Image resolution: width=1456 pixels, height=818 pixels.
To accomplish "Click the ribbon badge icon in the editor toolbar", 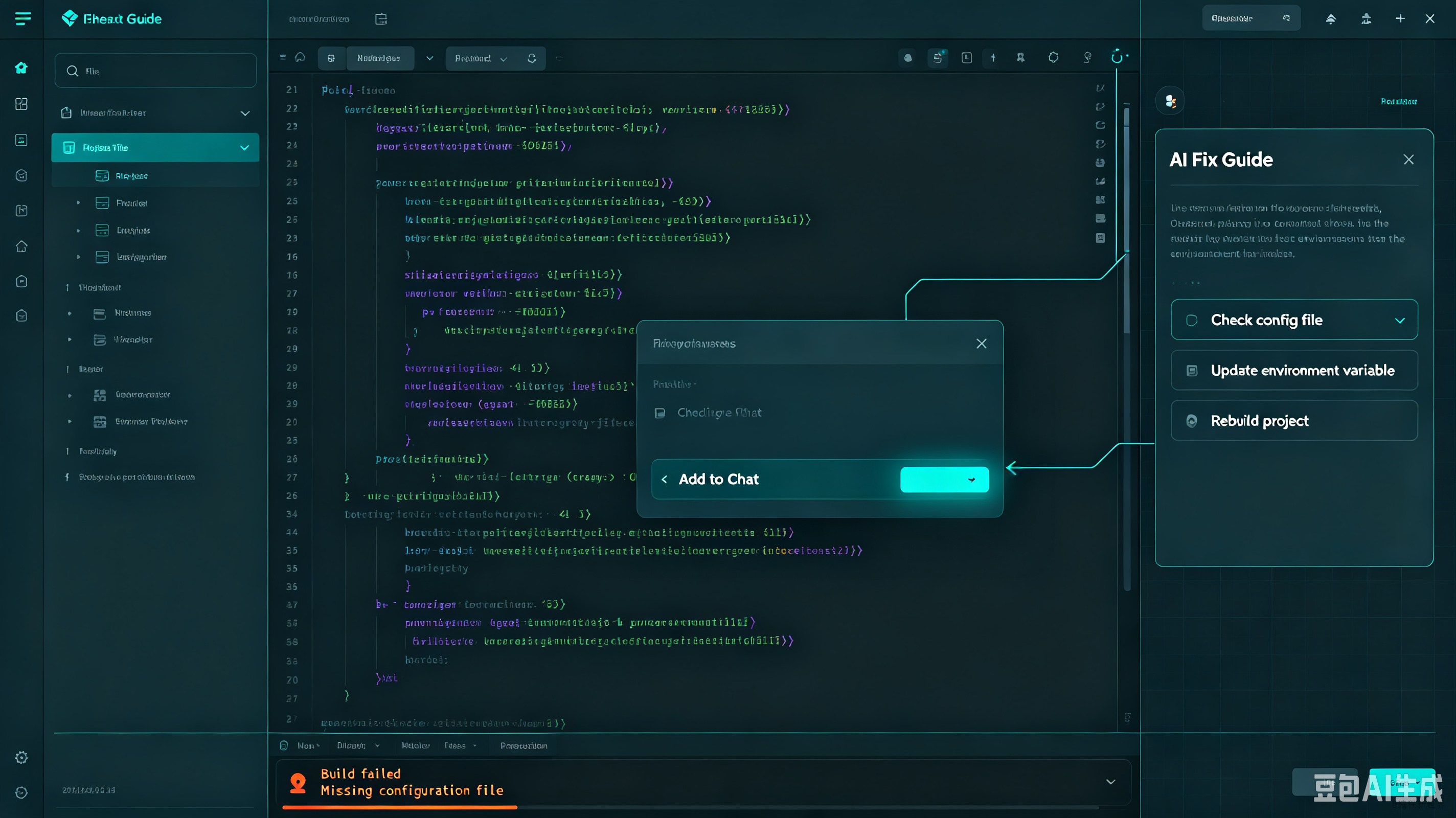I will (1021, 57).
